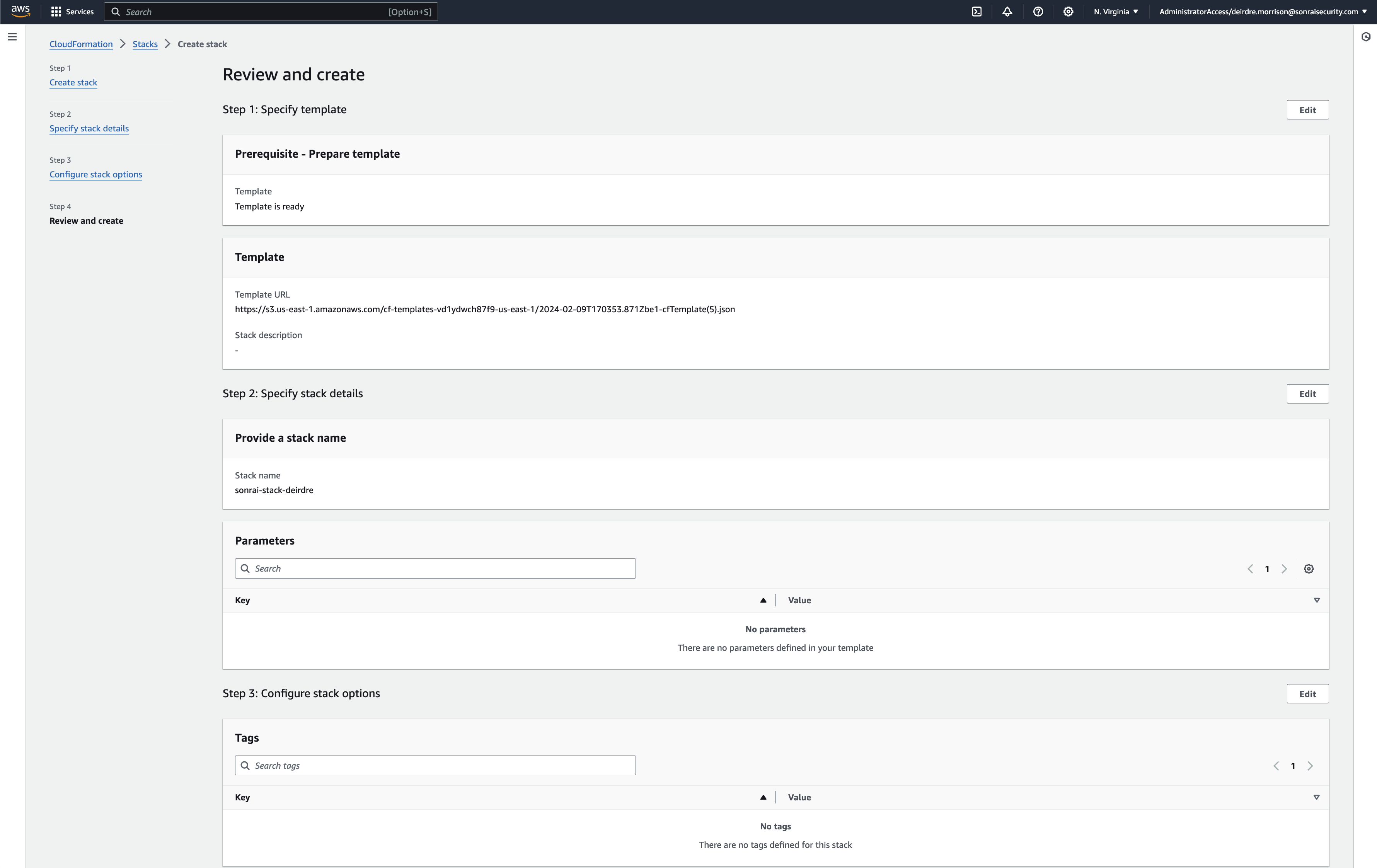Sort Tags by Value column arrow

1316,797
